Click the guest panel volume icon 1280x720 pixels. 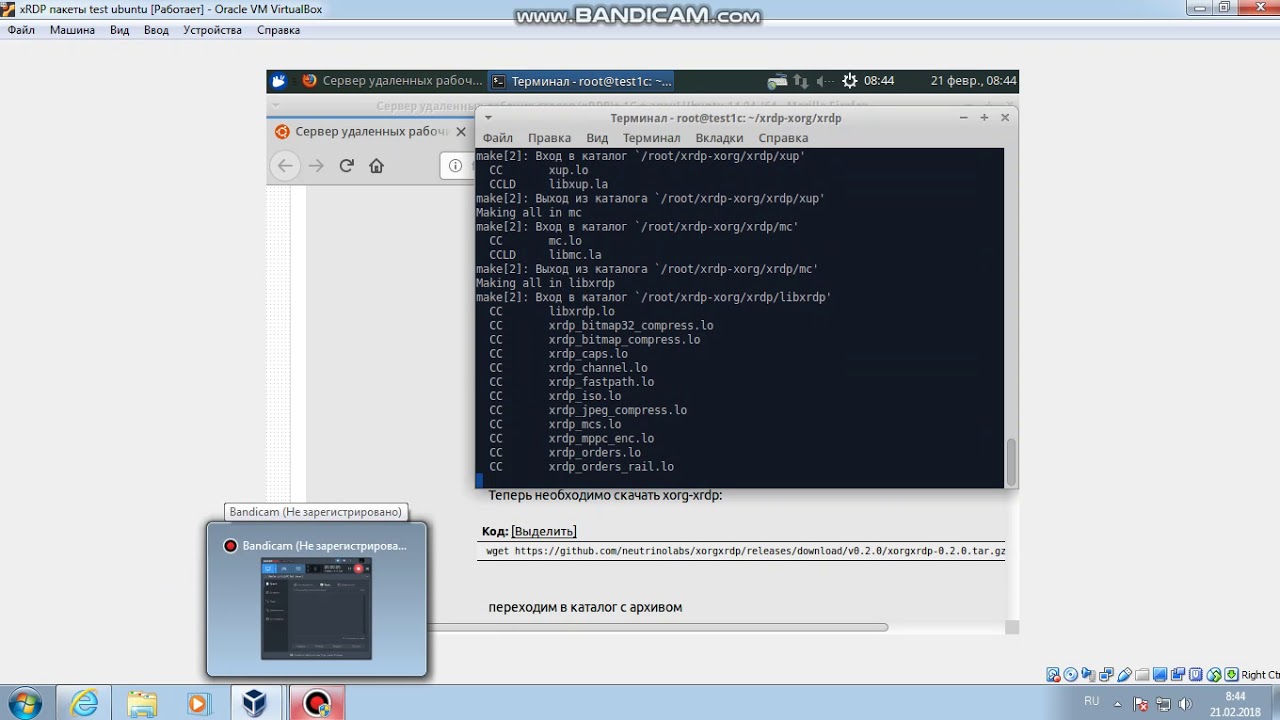coord(824,81)
